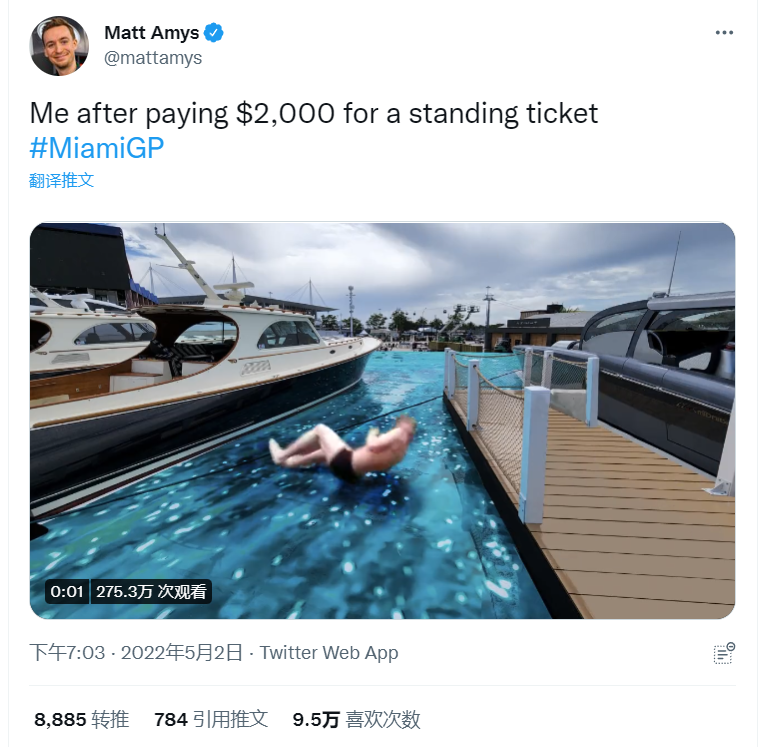The height and width of the screenshot is (747, 760).
Task: Click the dotted note icon beside the source
Action: (x=724, y=653)
